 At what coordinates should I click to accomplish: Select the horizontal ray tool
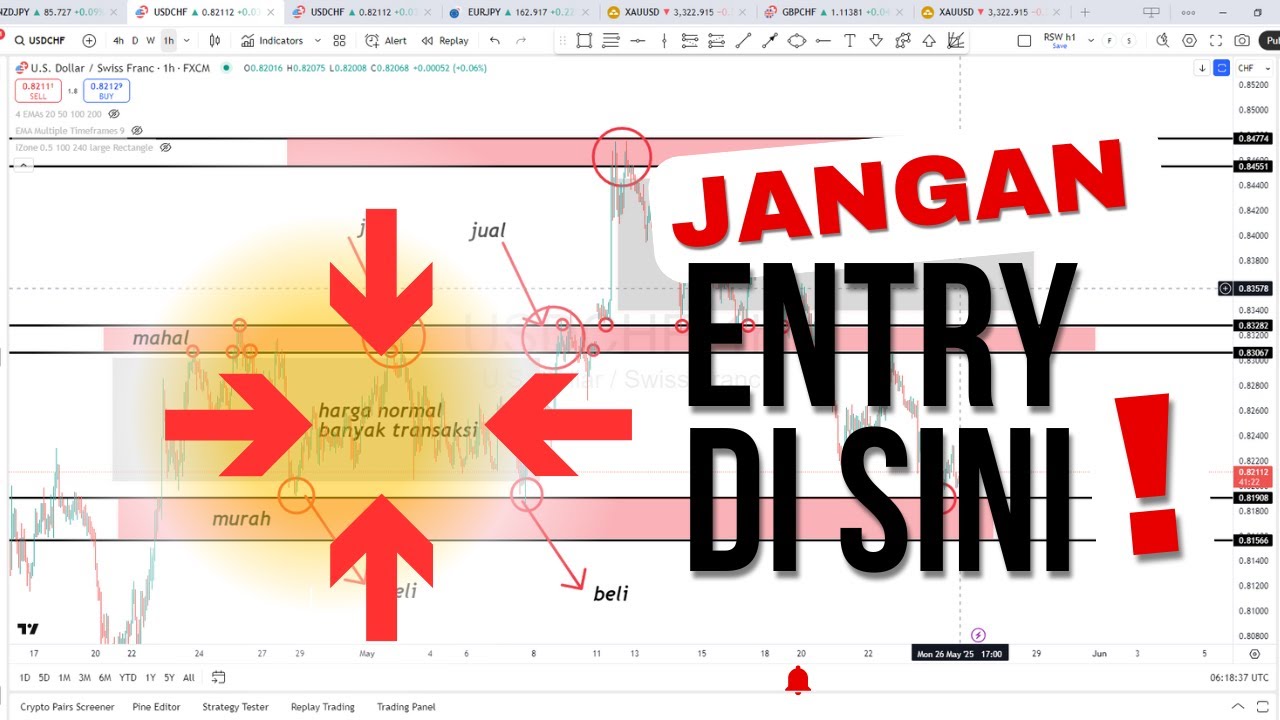pos(823,41)
